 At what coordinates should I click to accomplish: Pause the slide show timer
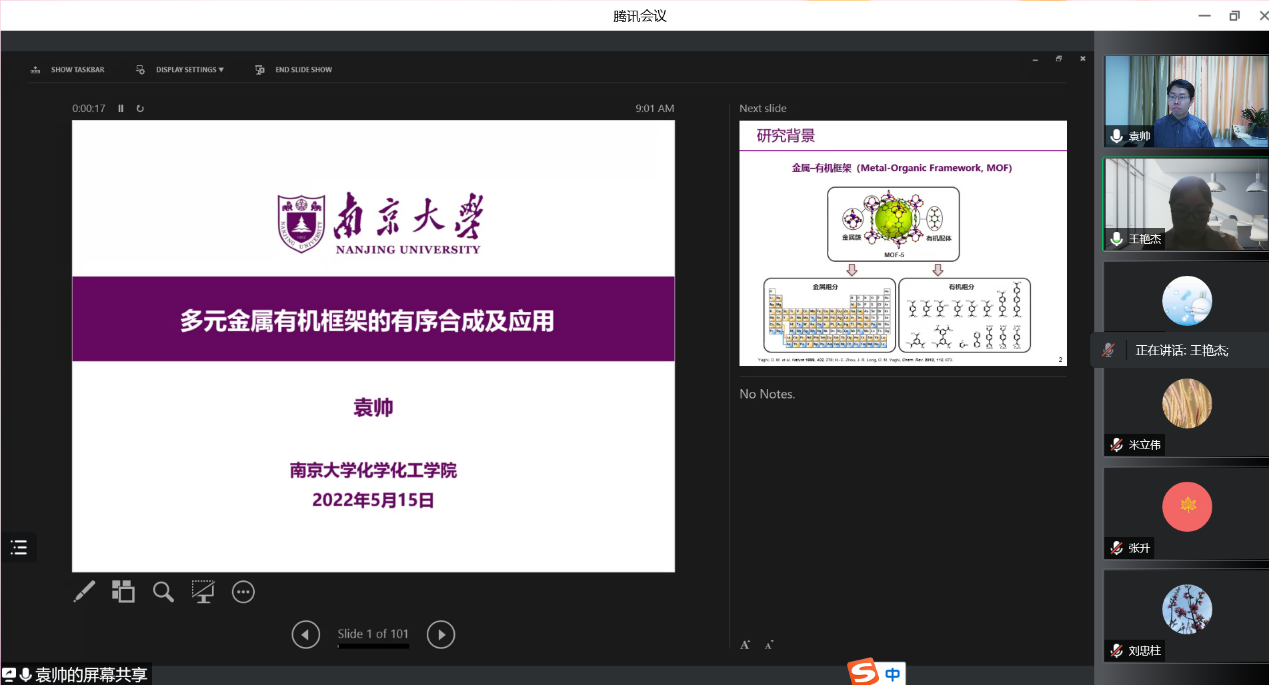[119, 108]
